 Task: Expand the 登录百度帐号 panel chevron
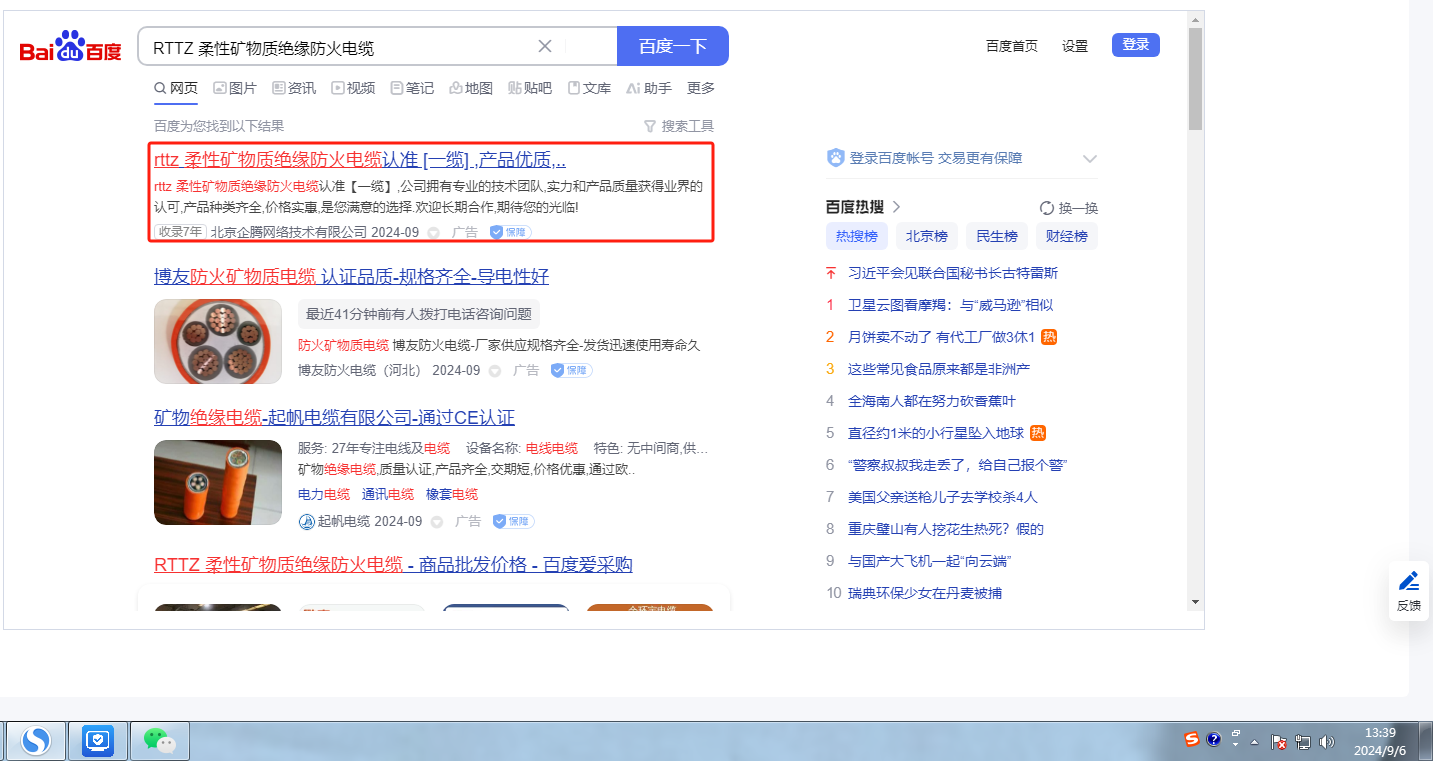click(1090, 159)
